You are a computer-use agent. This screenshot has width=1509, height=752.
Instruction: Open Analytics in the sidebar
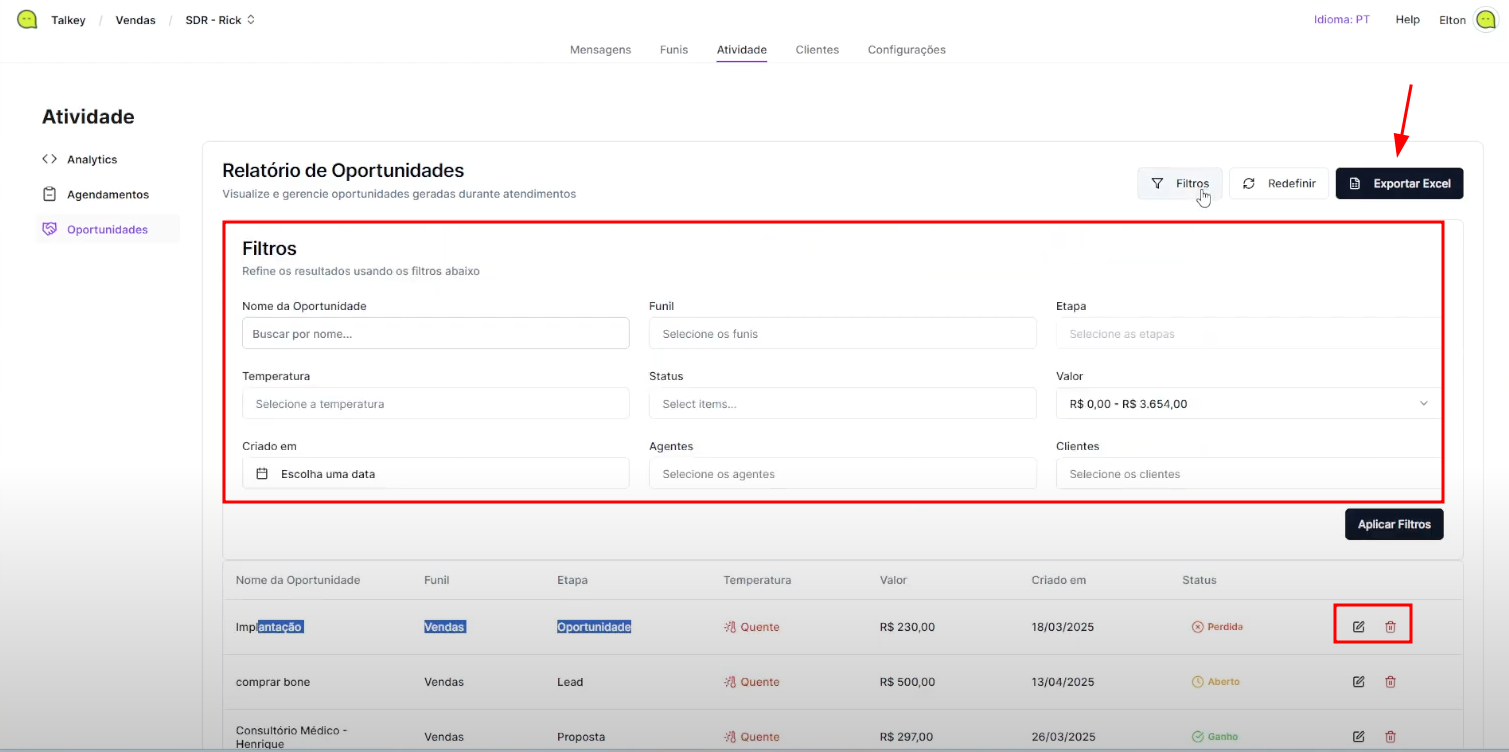[92, 160]
